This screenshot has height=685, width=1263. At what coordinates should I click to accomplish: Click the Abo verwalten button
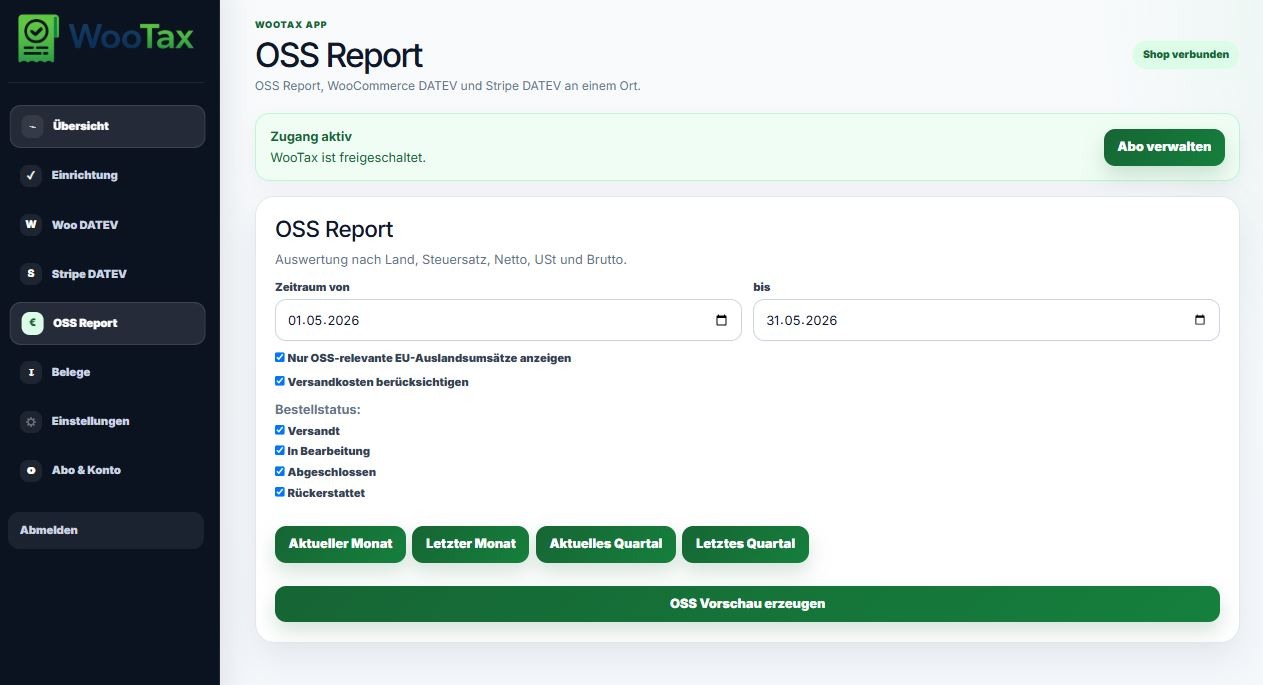point(1164,147)
